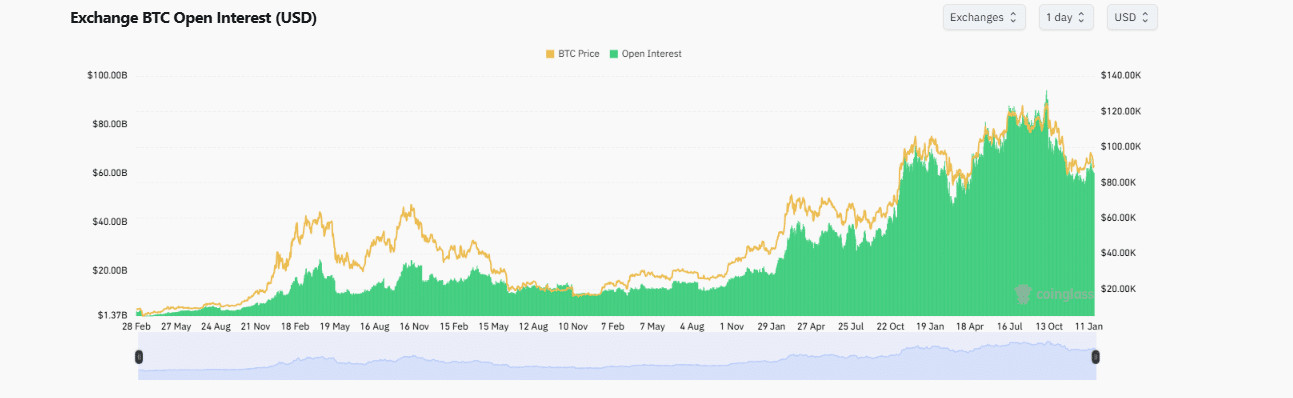Screen dimensions: 1293x398
Task: Click the 21 Nov date label
Action: click(255, 326)
